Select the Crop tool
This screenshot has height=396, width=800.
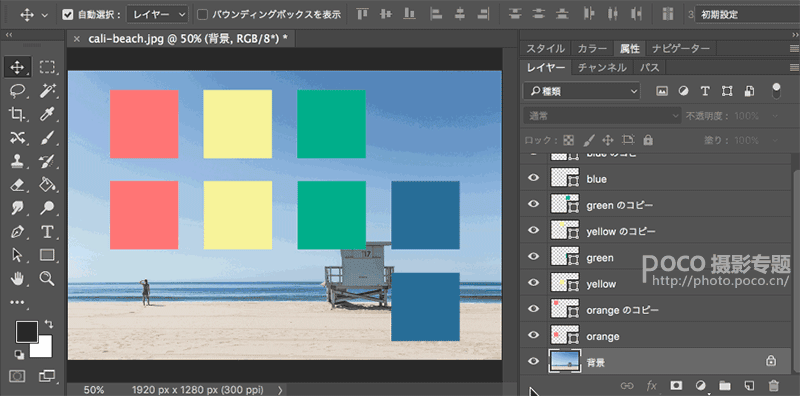click(18, 114)
